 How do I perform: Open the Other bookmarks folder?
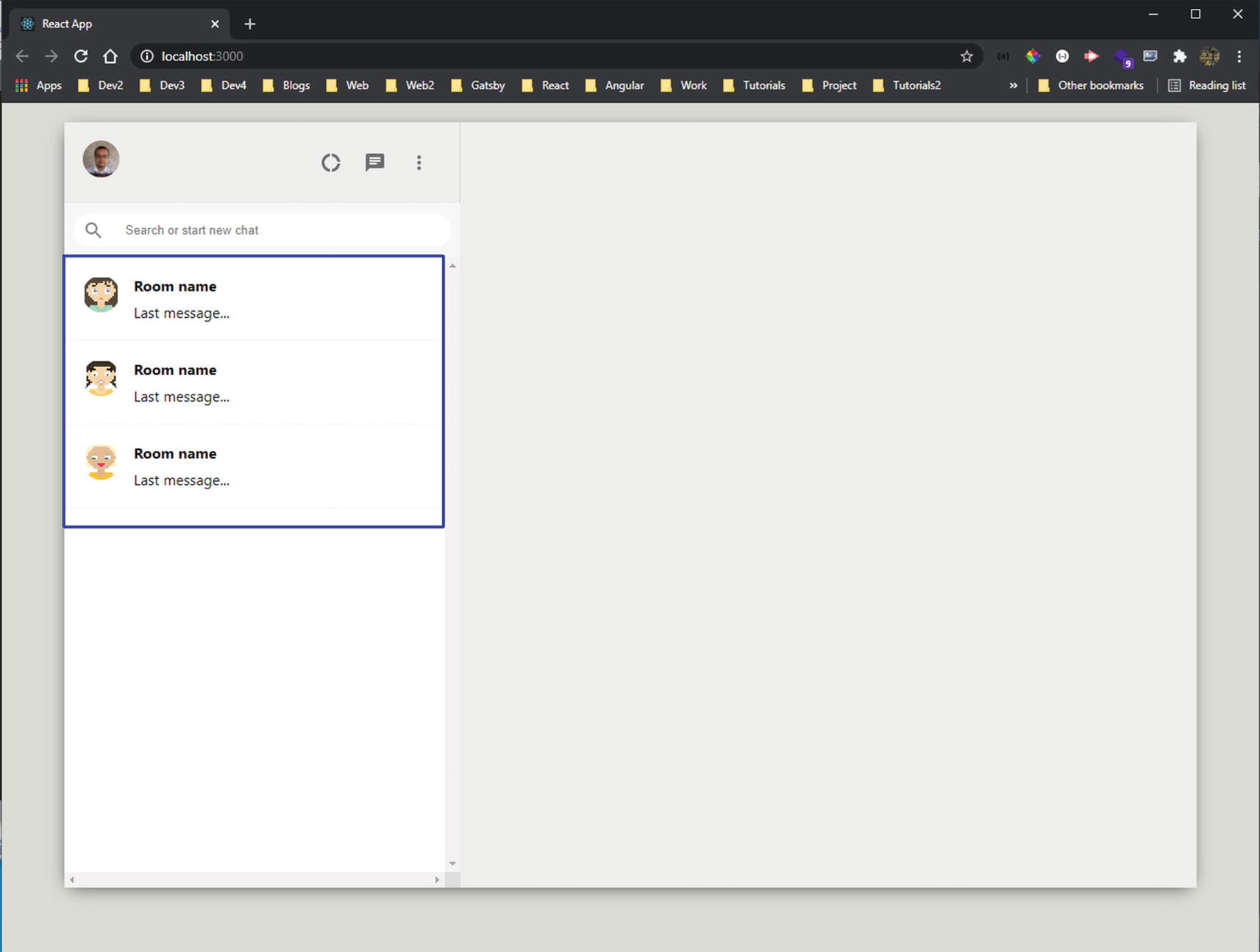coord(1091,85)
